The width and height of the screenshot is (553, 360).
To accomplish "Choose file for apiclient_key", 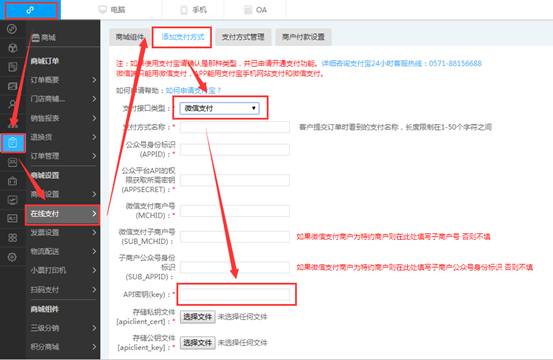I will pos(198,342).
